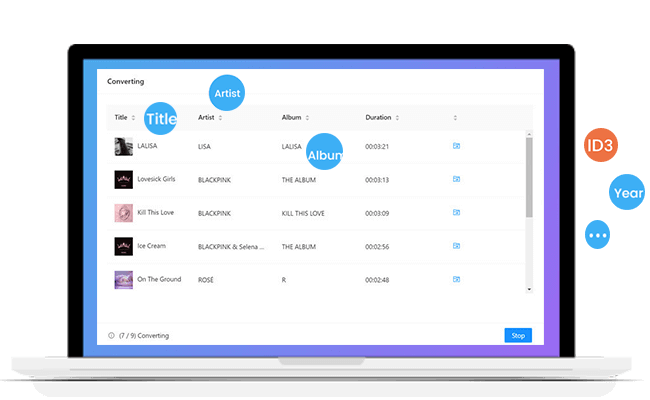
Task: Click the info icon beside Converting status
Action: coord(111,335)
